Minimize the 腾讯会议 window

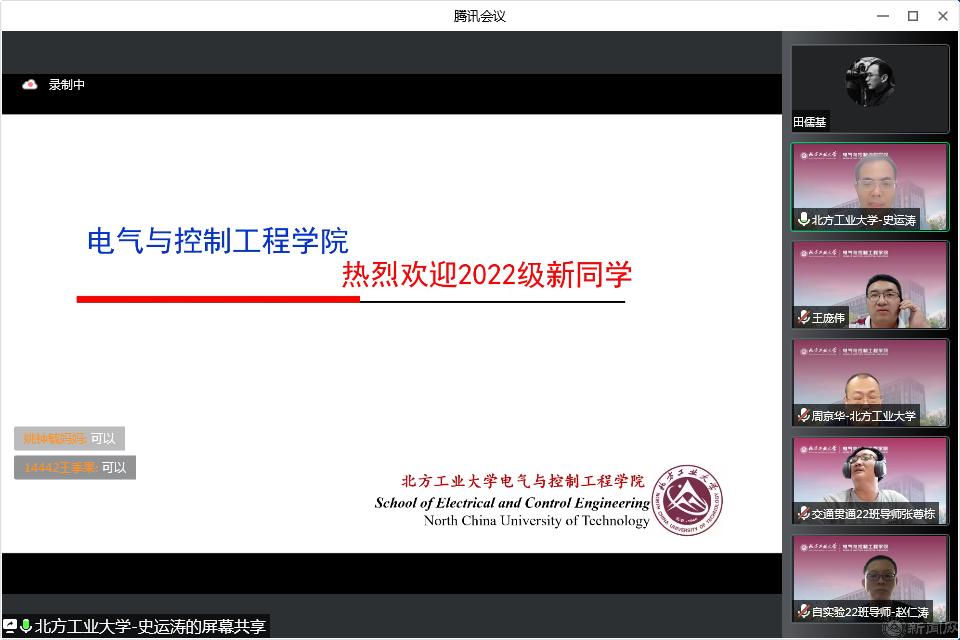[x=882, y=16]
